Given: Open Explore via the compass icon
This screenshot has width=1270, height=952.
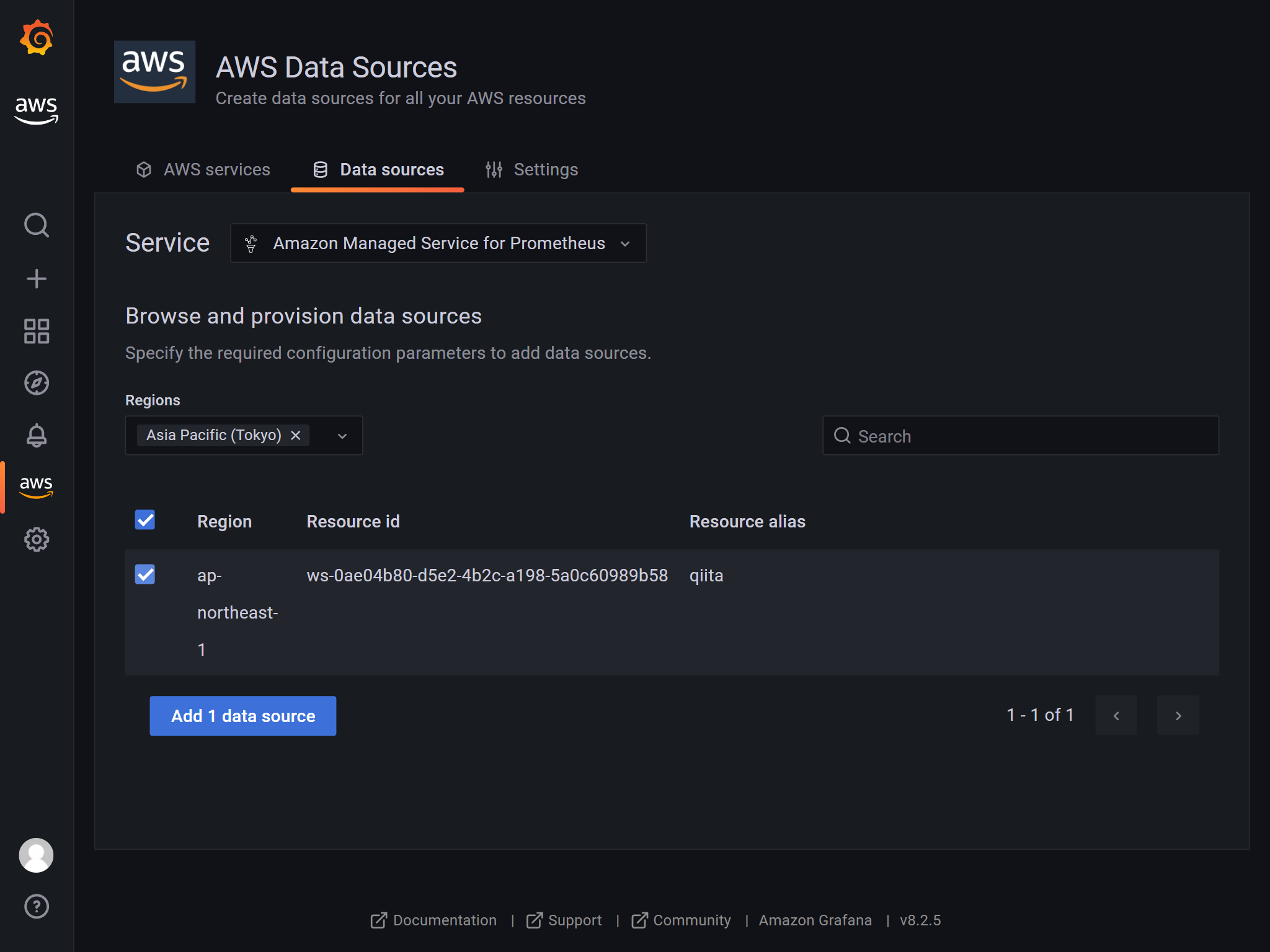Looking at the screenshot, I should [36, 383].
